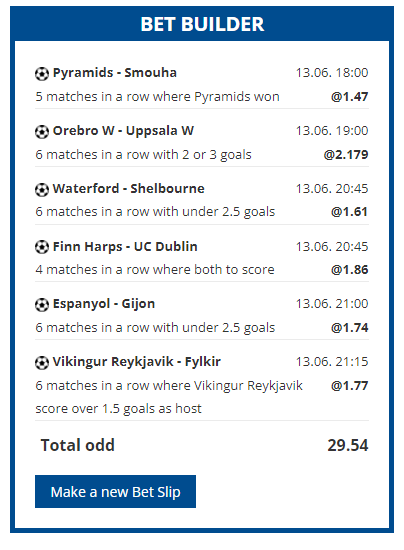Viewport: 404px width, 550px height.
Task: Click the @2.179 odds value
Action: [x=346, y=154]
